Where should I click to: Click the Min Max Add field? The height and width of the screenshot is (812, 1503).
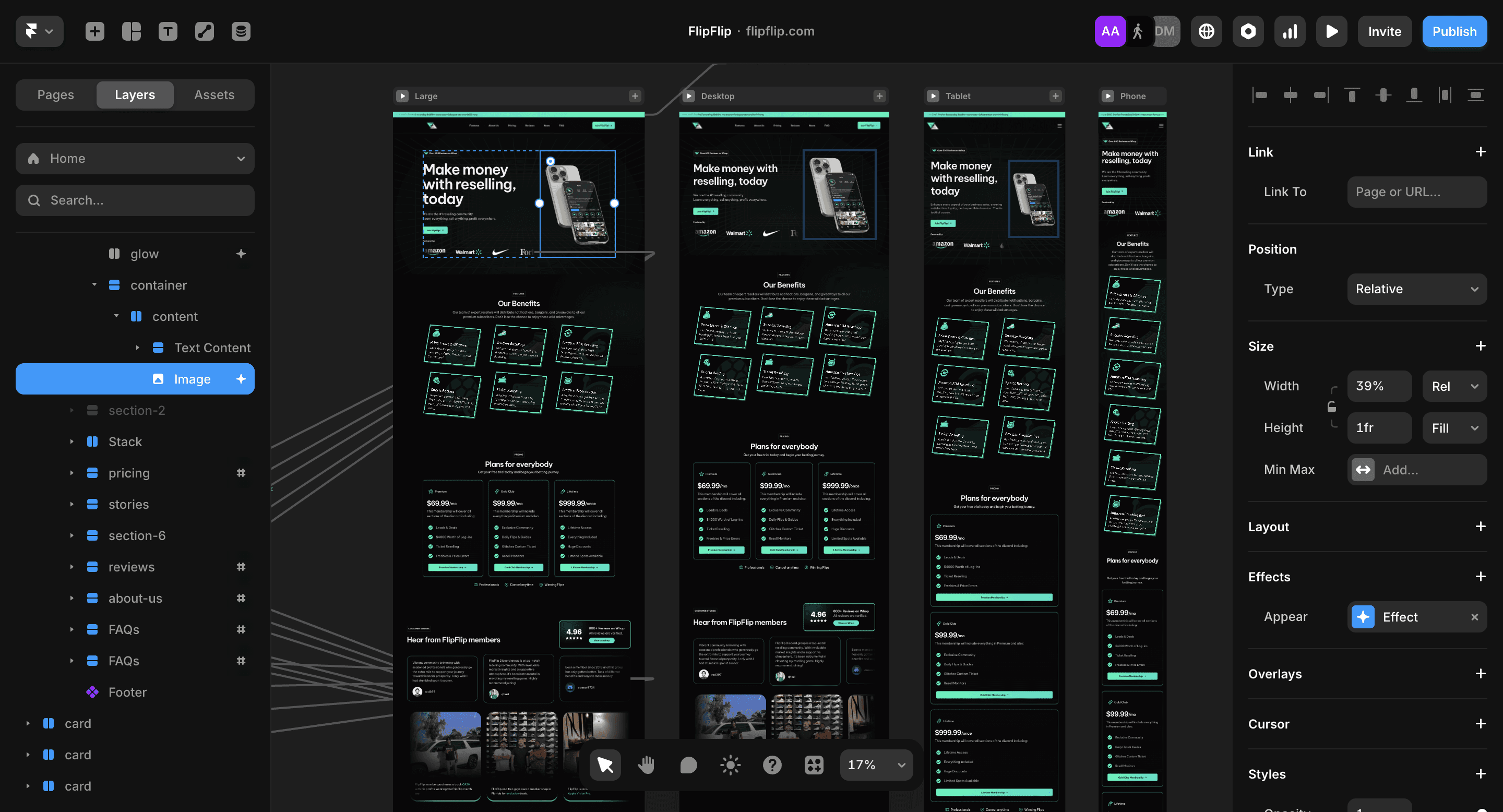pos(1417,470)
